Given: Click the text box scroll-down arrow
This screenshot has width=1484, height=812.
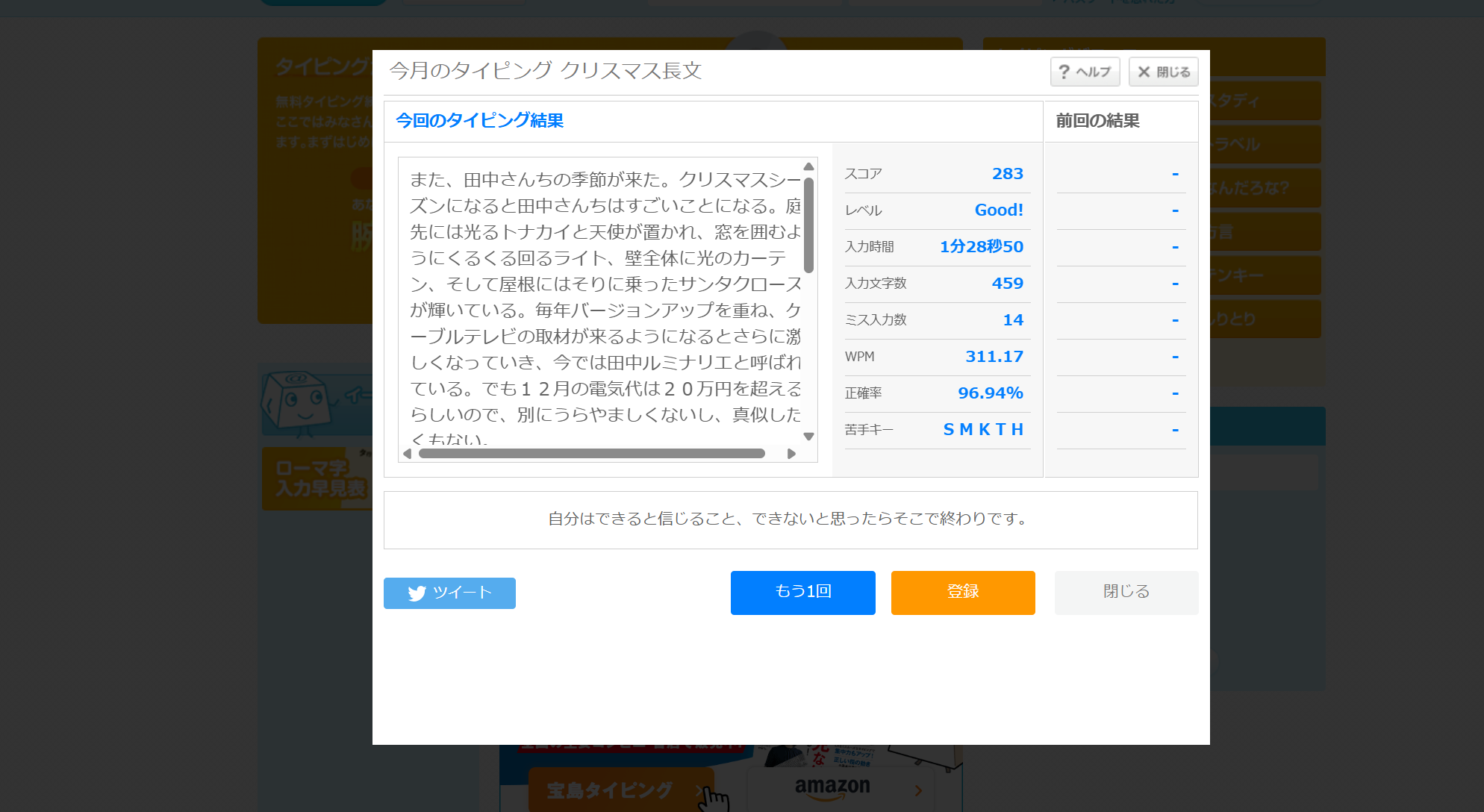Looking at the screenshot, I should point(808,437).
